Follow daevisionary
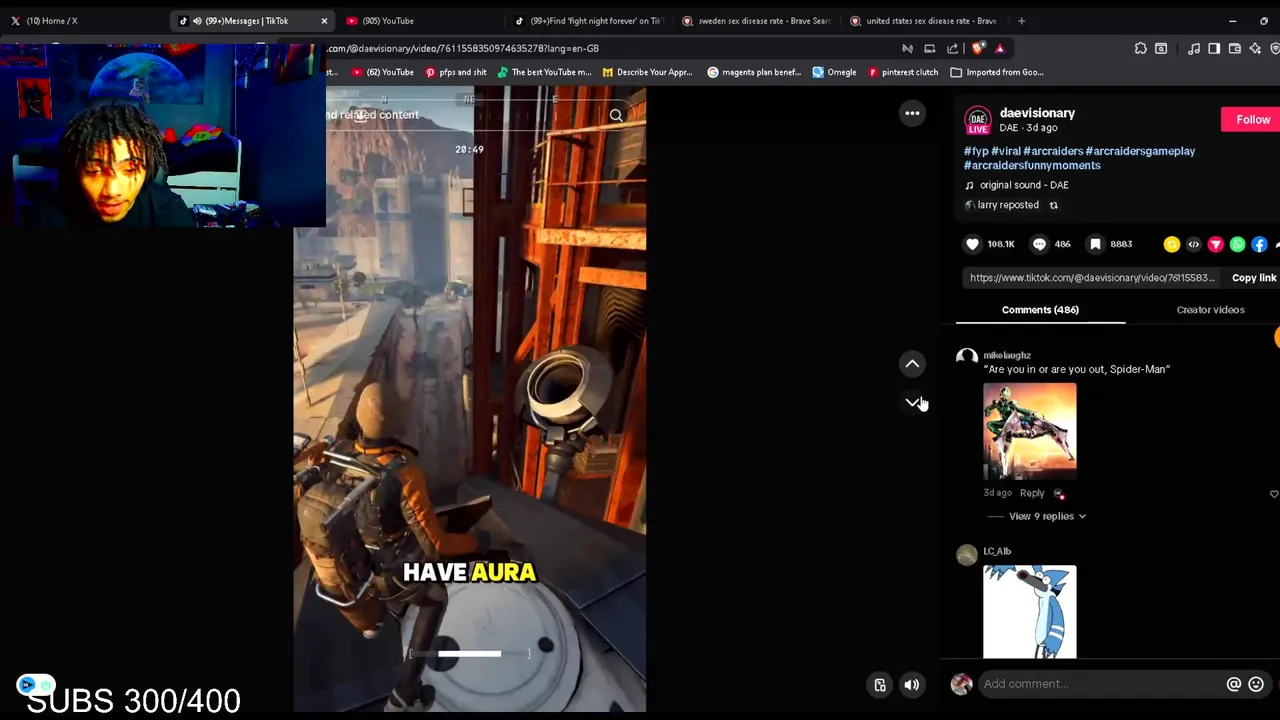 point(1252,119)
